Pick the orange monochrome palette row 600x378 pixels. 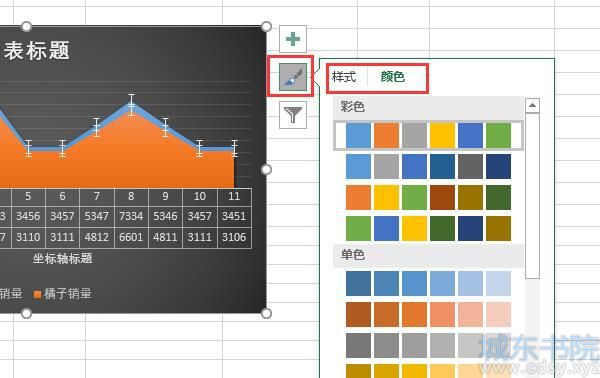coord(428,314)
